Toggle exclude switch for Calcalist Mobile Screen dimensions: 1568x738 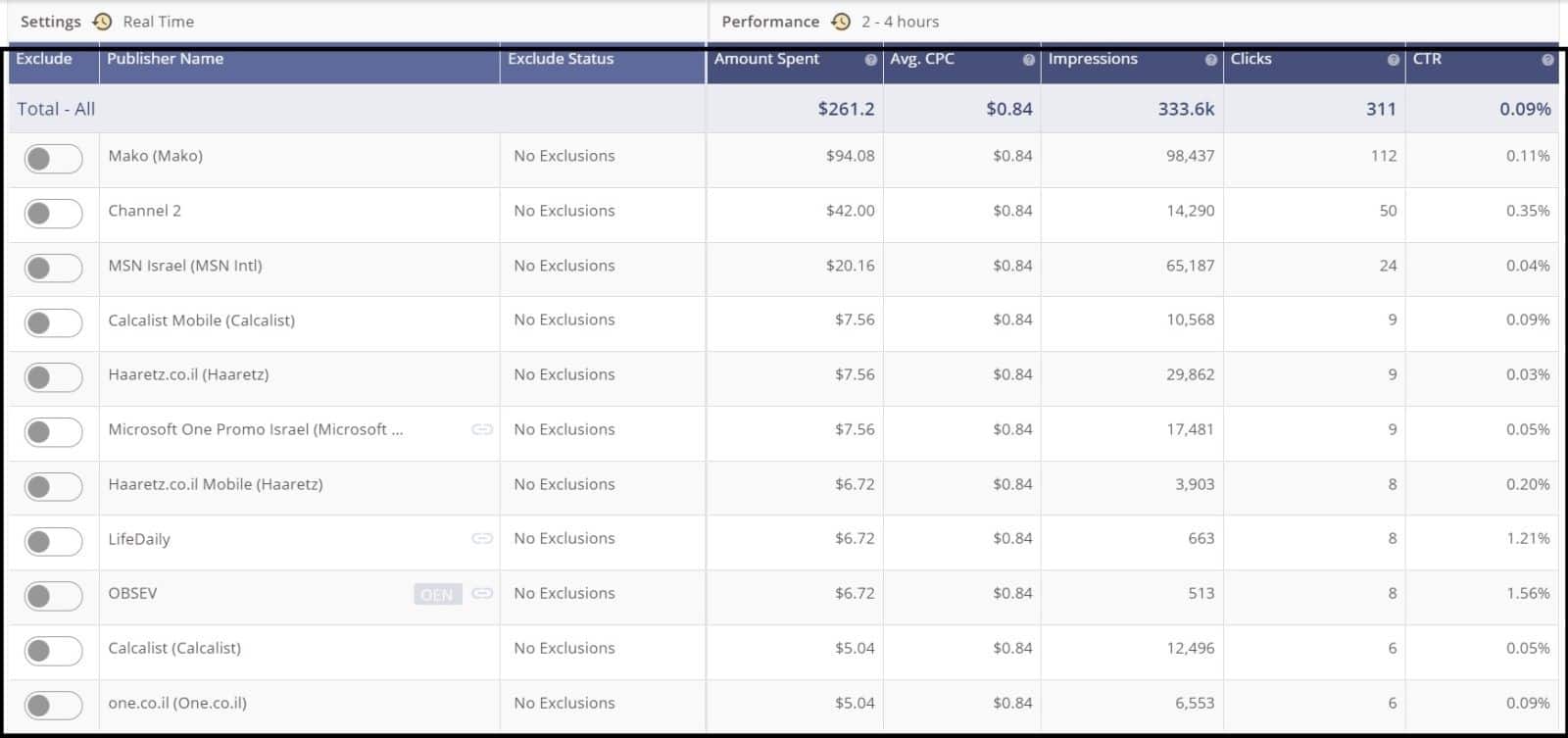click(x=53, y=322)
